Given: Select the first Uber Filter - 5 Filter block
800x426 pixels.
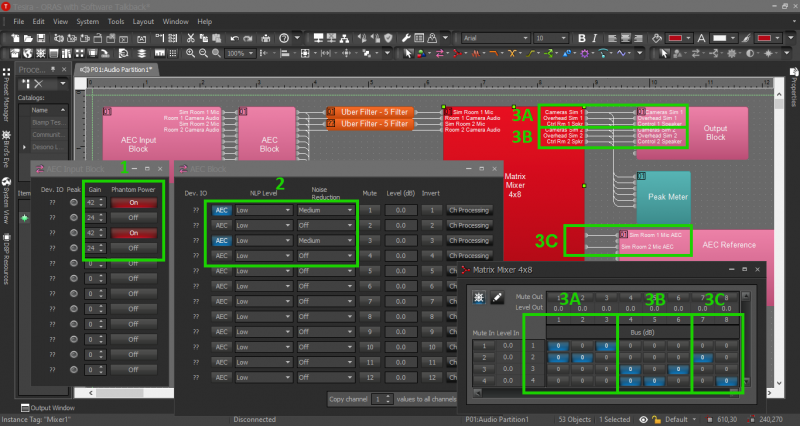Looking at the screenshot, I should [370, 112].
